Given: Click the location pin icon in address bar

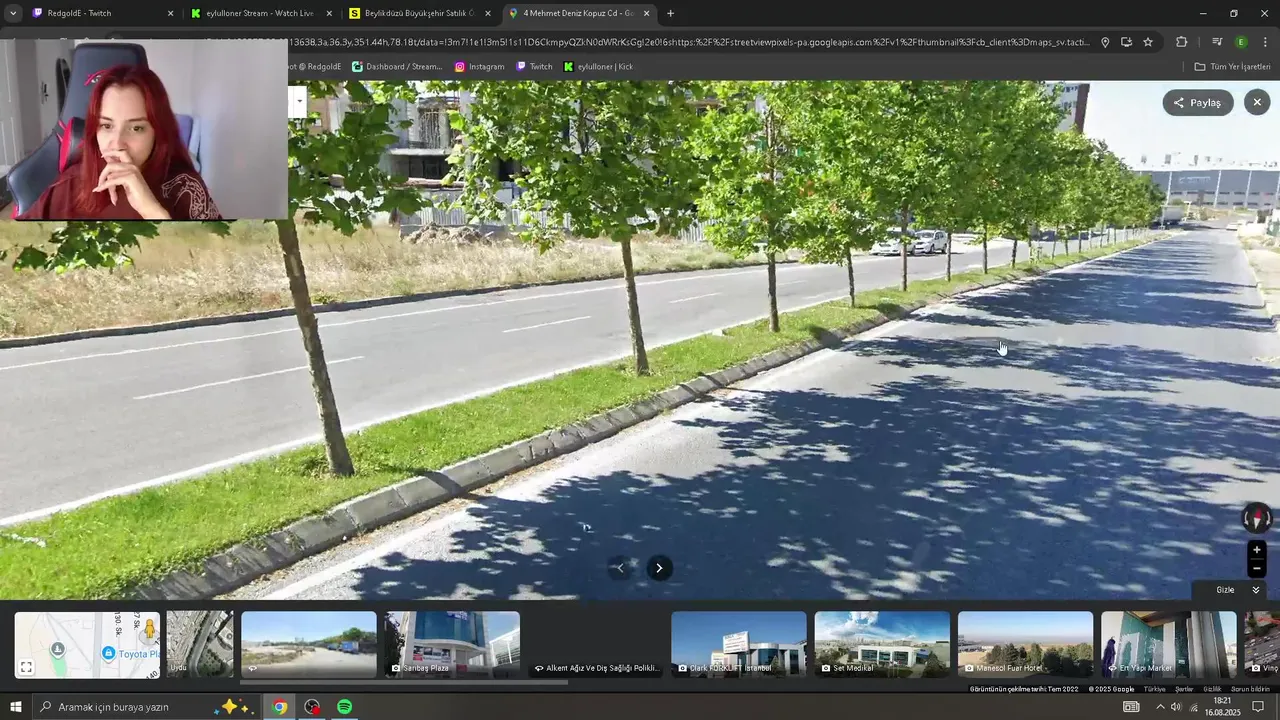Looking at the screenshot, I should pos(1105,42).
